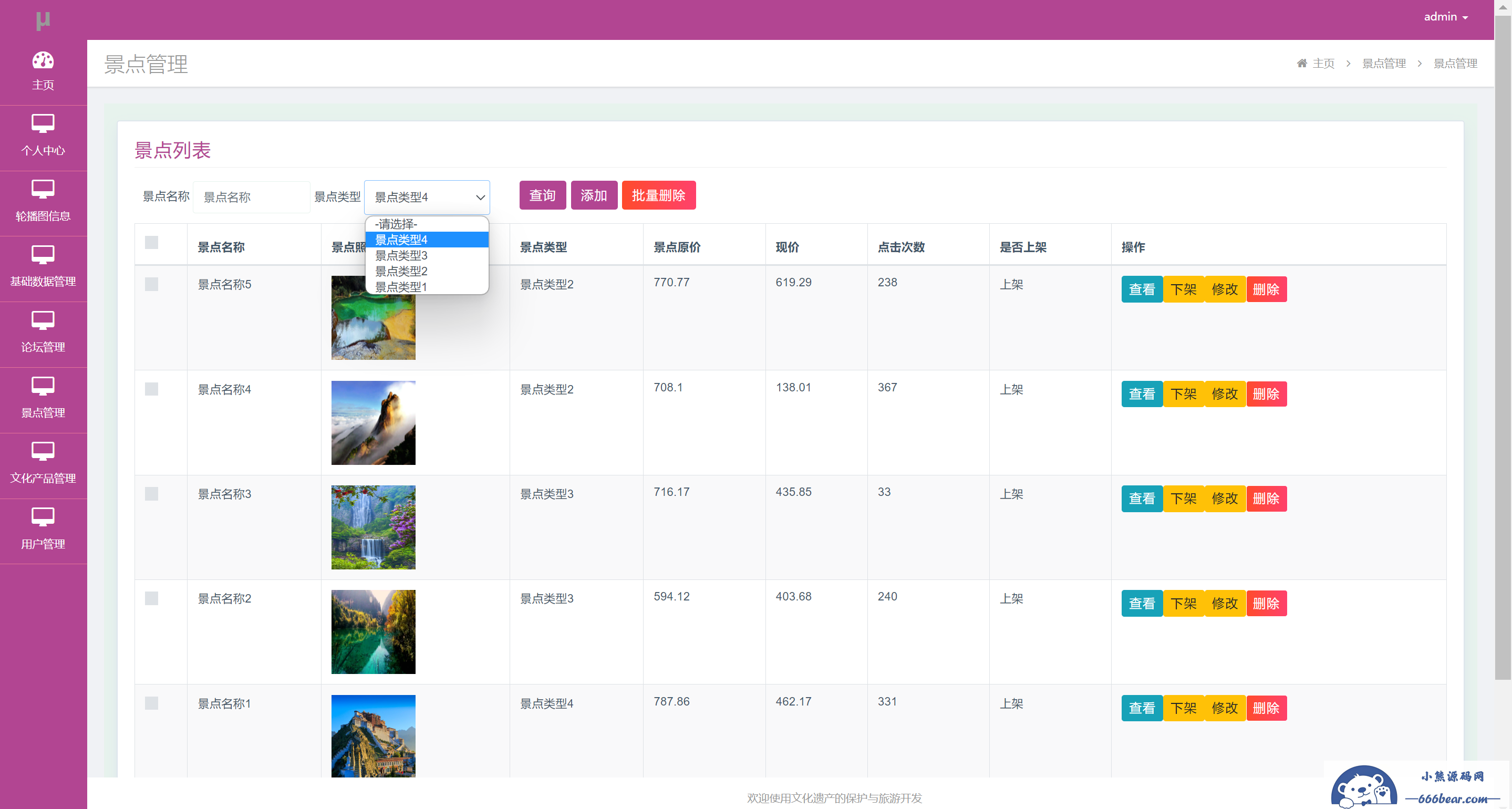The image size is (1512, 809).
Task: Click 下架 for 景点名称3
Action: click(x=1183, y=499)
